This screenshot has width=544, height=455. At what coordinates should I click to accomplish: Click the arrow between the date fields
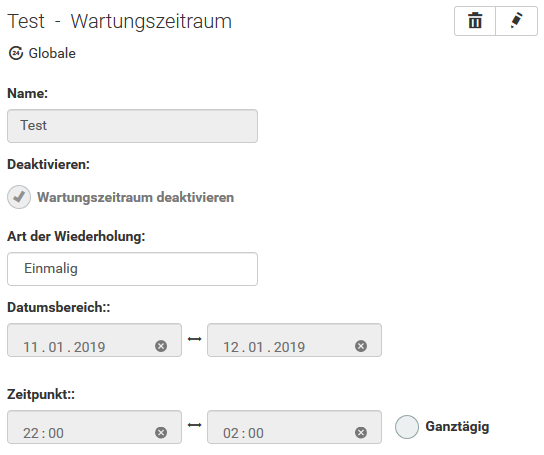(194, 339)
